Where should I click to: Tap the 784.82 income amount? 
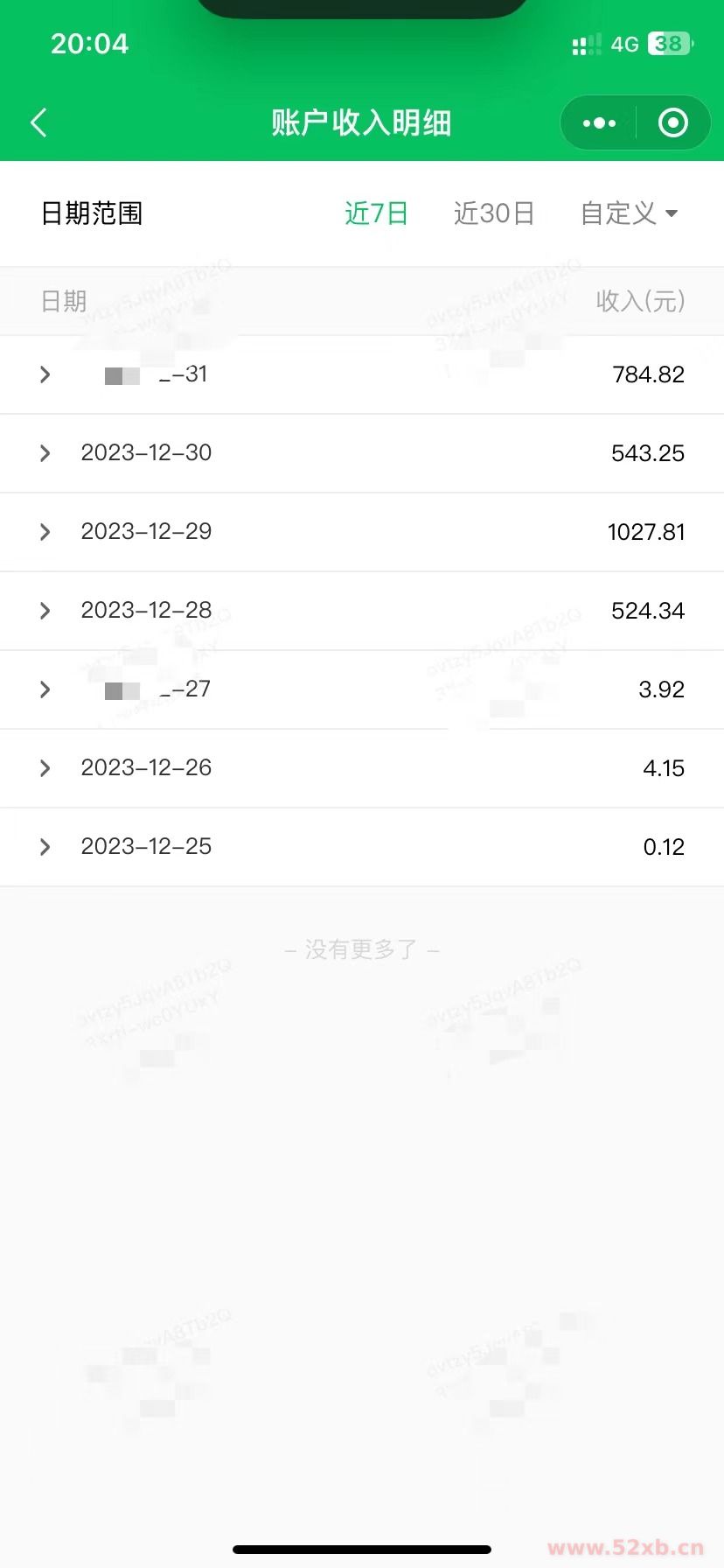tap(648, 374)
